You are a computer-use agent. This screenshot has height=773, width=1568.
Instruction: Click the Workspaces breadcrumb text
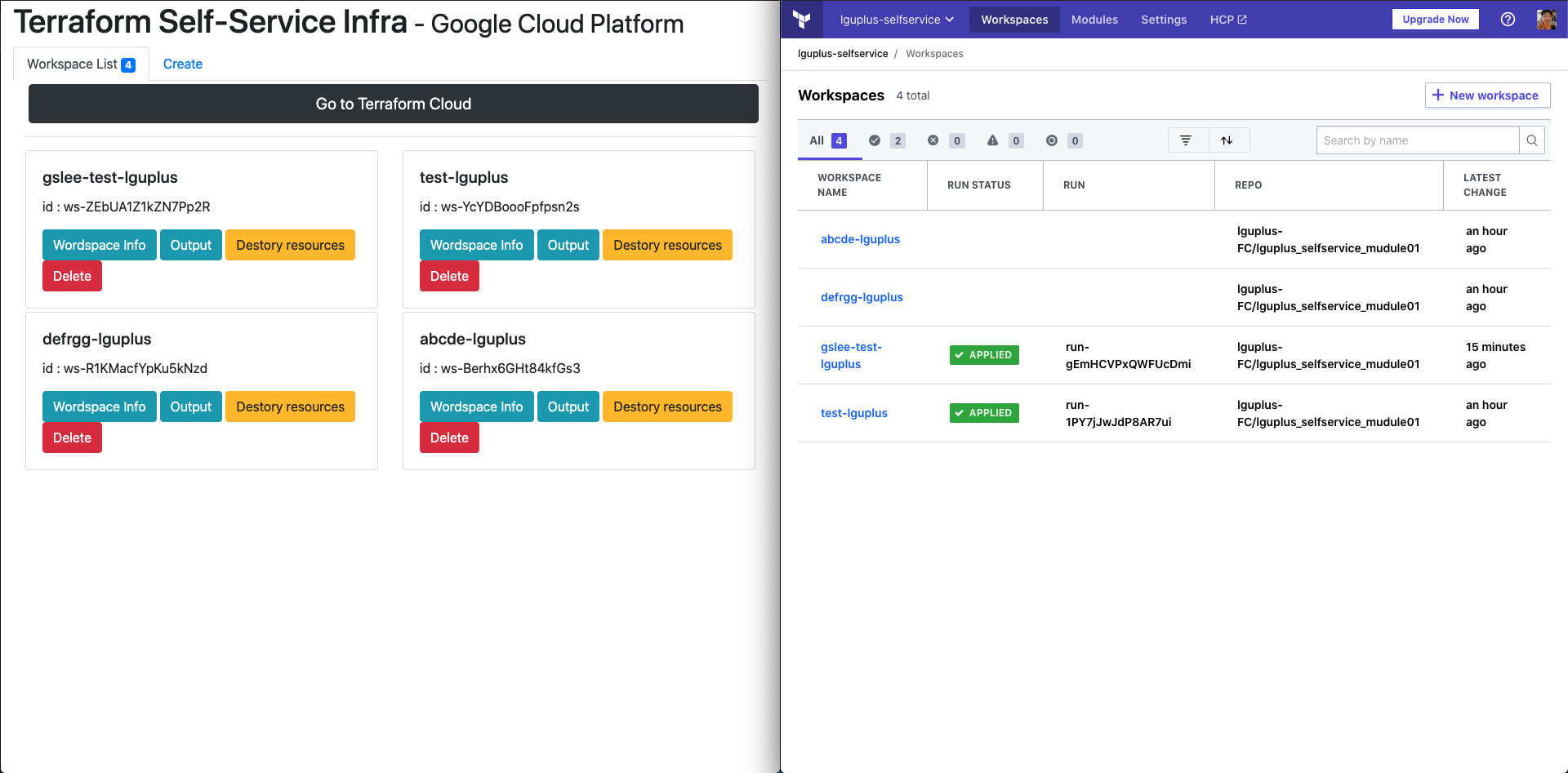coord(934,54)
